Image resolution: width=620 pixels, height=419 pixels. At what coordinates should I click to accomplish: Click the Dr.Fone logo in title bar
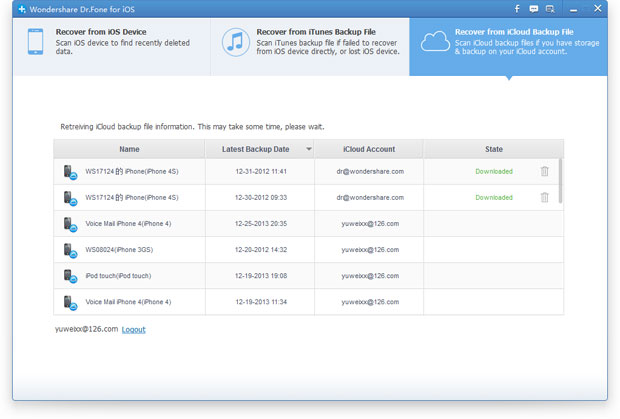coord(22,9)
